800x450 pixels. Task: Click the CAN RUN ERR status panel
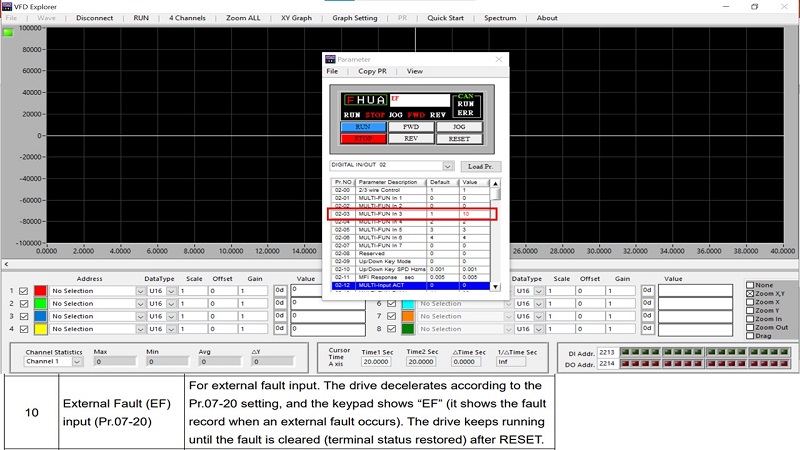(465, 105)
